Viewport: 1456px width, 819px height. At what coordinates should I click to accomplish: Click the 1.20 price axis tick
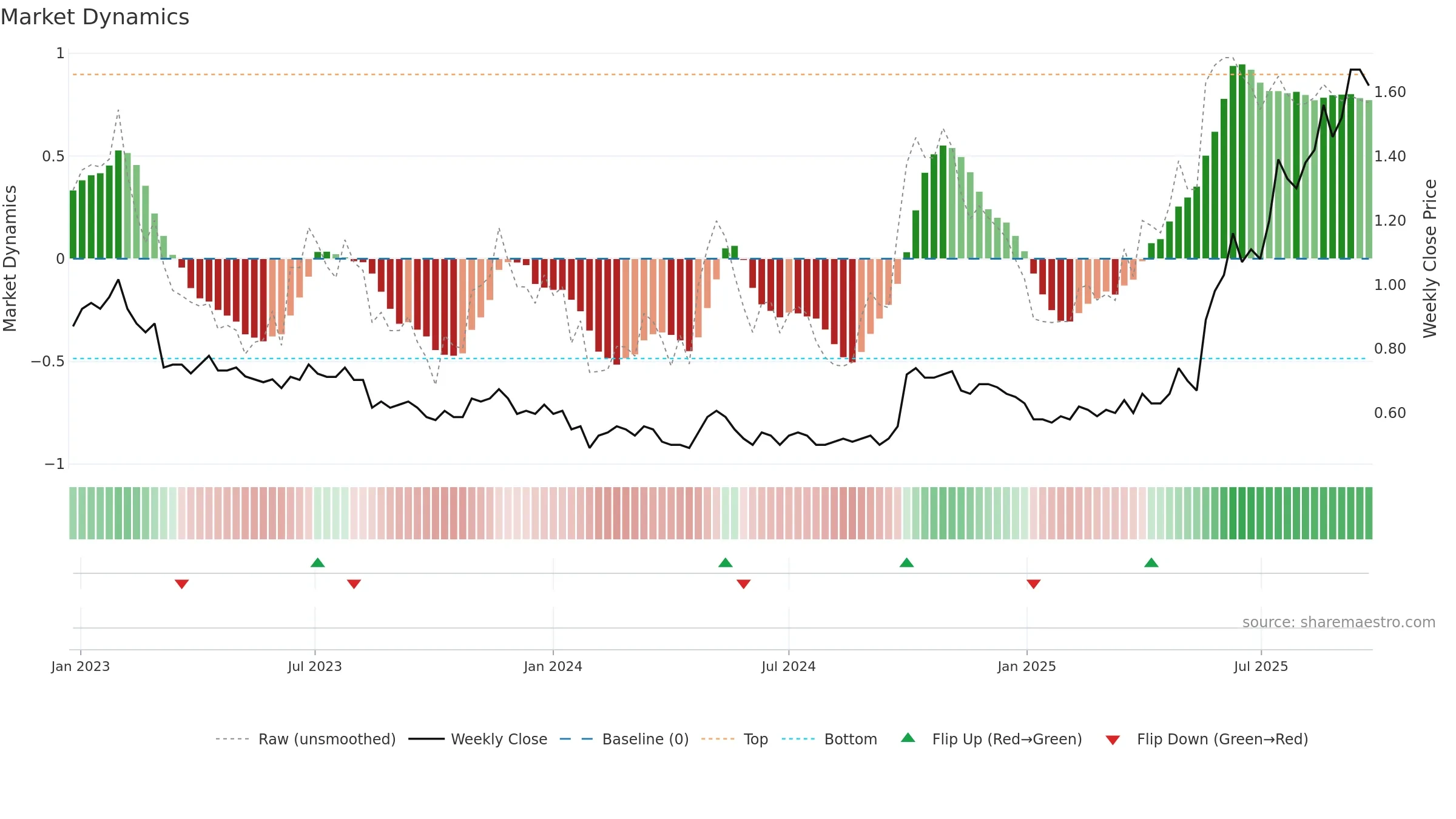1390,221
